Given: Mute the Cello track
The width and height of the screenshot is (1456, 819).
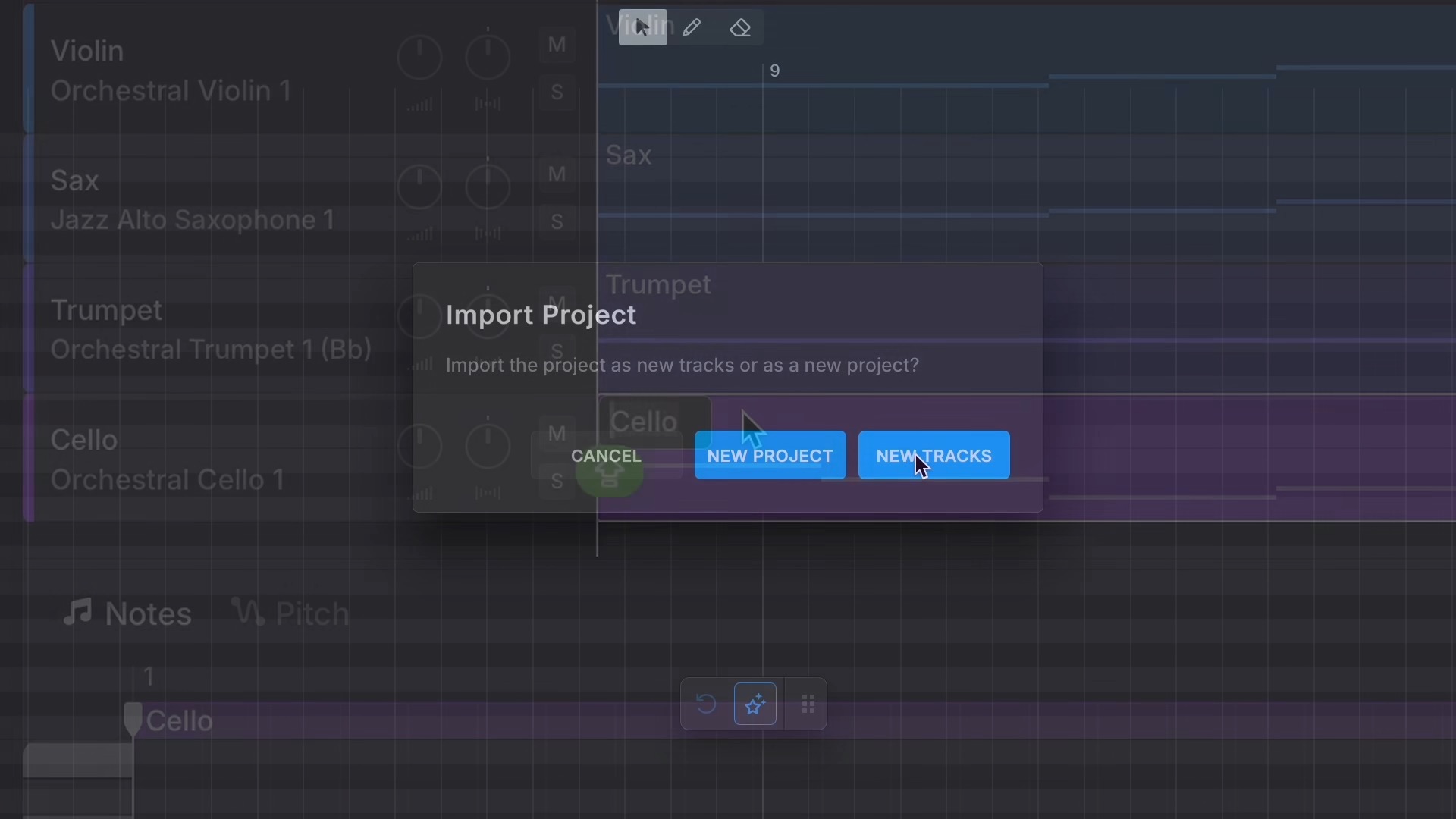Looking at the screenshot, I should [557, 434].
